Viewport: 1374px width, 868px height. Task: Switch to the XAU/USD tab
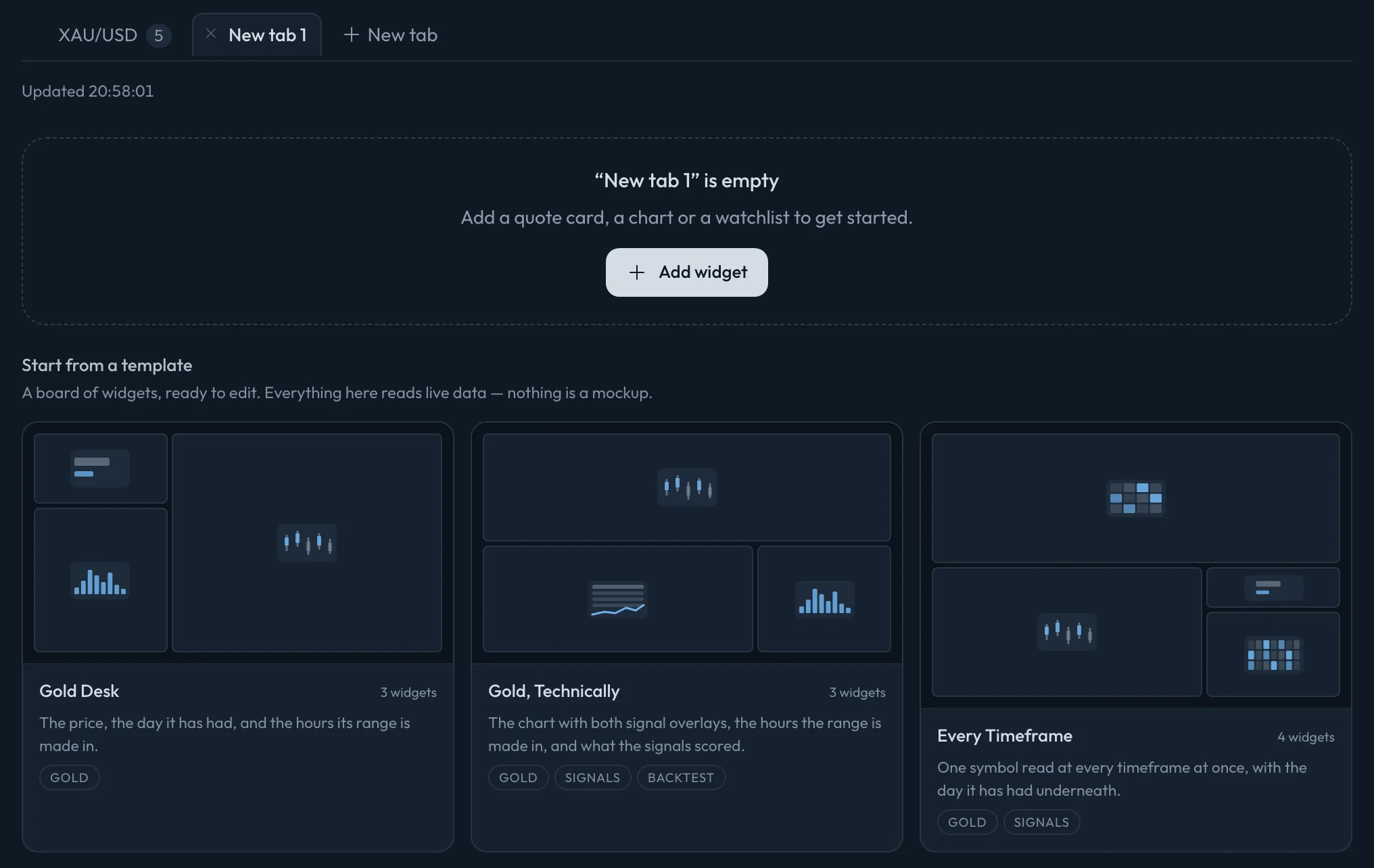pos(114,35)
